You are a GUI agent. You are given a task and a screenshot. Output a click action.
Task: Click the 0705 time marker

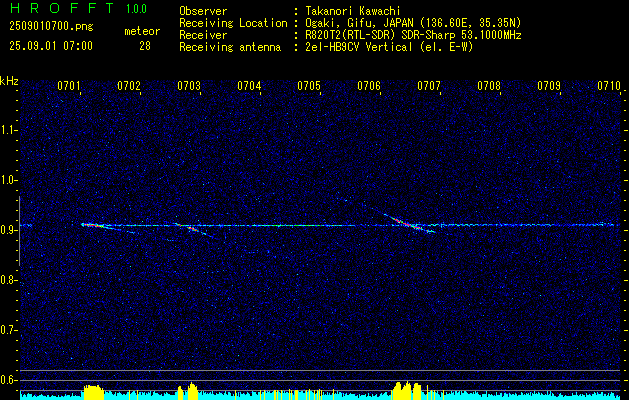[x=309, y=85]
